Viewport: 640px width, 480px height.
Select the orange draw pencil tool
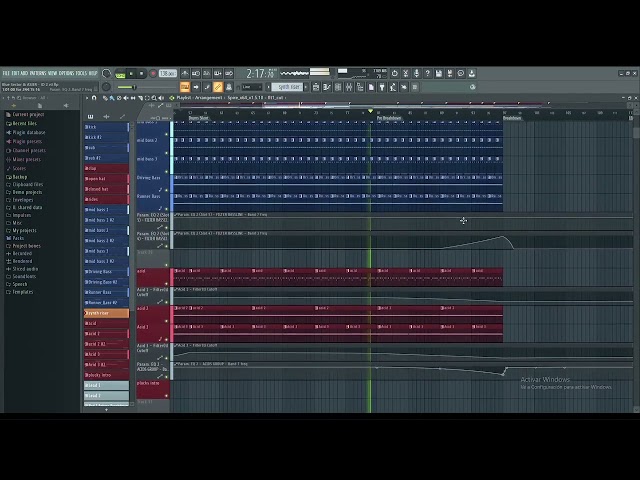pos(218,87)
